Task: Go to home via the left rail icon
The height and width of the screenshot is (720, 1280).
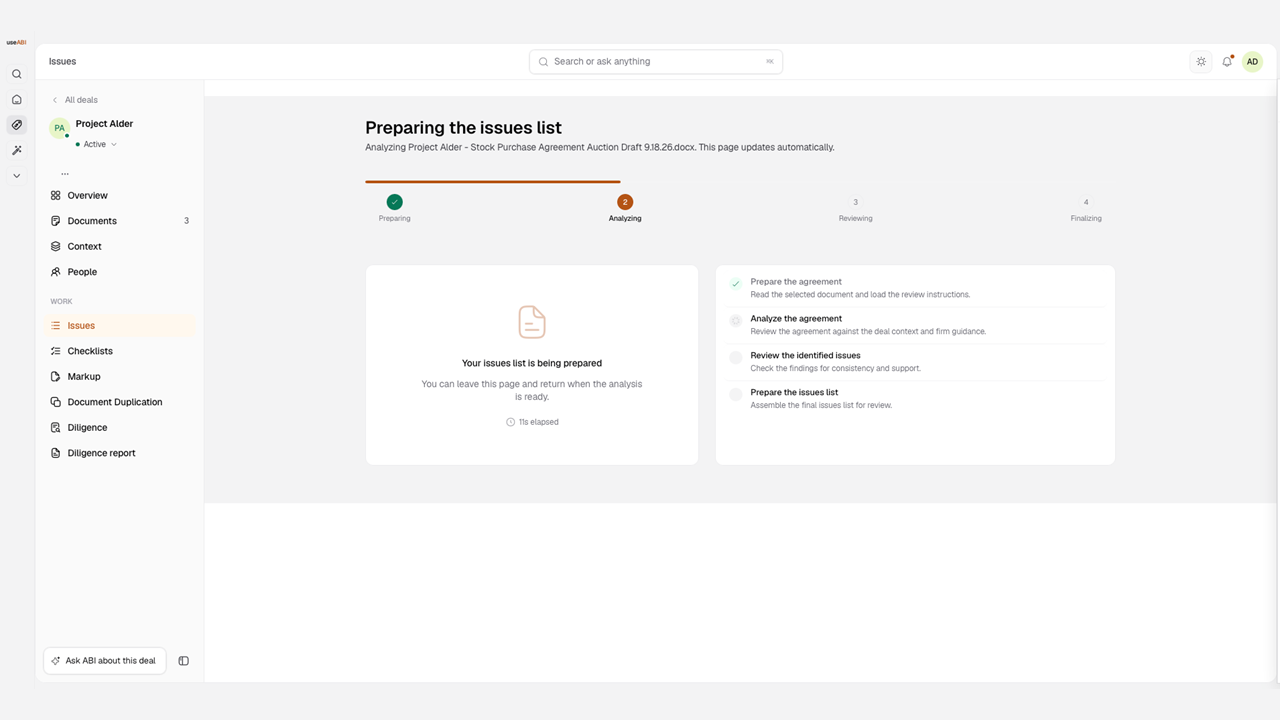Action: pyautogui.click(x=16, y=100)
